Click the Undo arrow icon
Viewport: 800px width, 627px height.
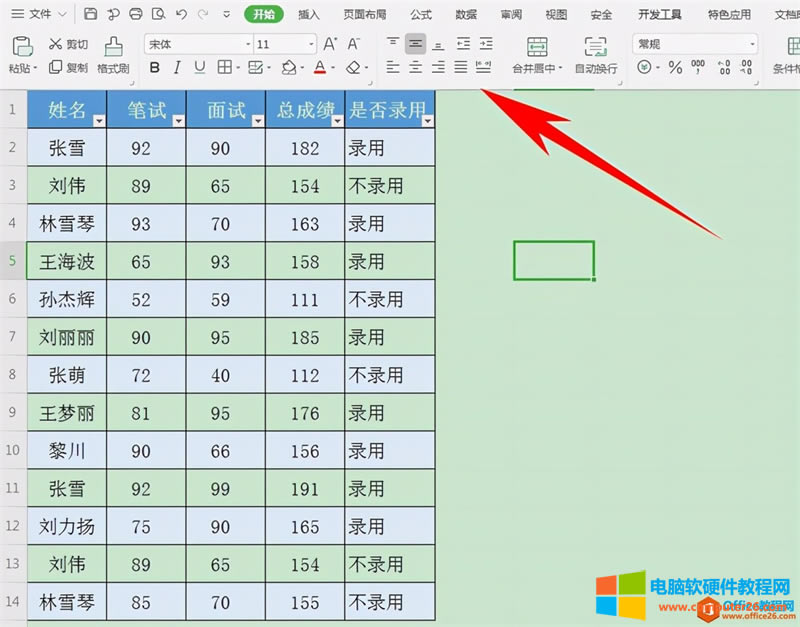[181, 15]
